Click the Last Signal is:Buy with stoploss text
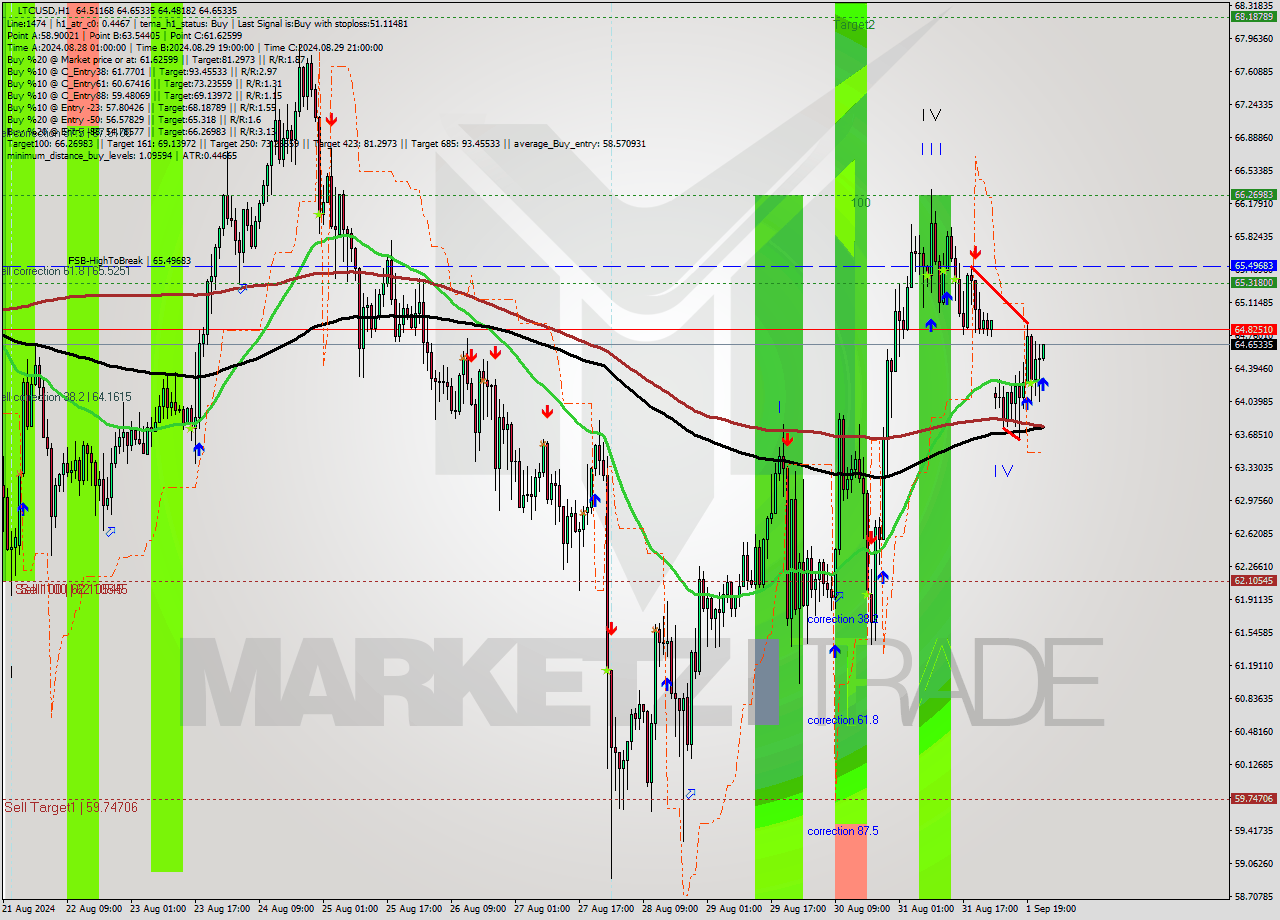Viewport: 1280px width, 920px height. click(324, 23)
